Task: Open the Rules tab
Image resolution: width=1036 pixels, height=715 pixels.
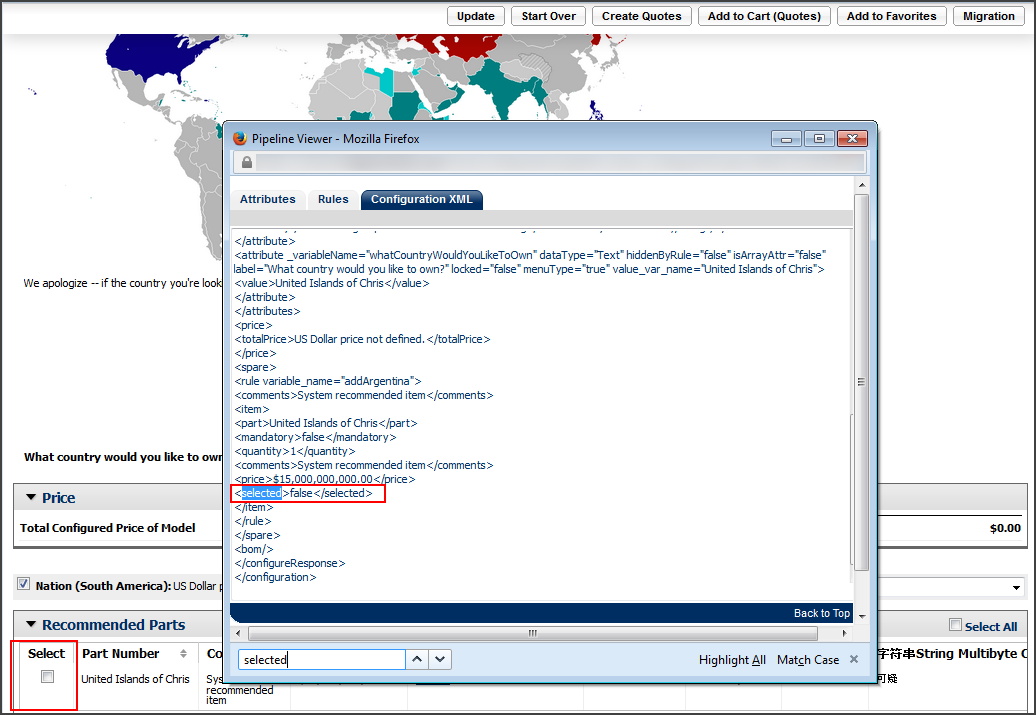Action: pyautogui.click(x=332, y=199)
